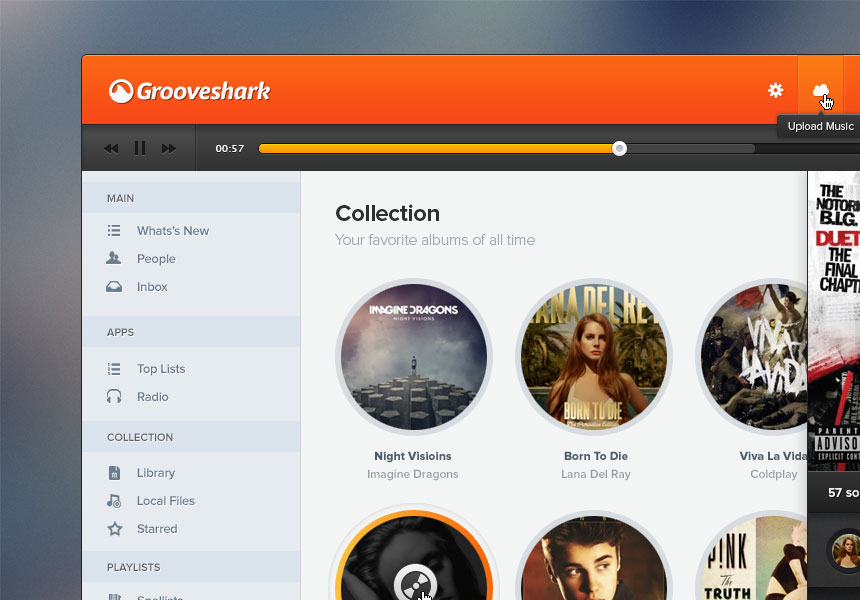Image resolution: width=860 pixels, height=600 pixels.
Task: Go to the People section
Action: pyautogui.click(x=156, y=259)
